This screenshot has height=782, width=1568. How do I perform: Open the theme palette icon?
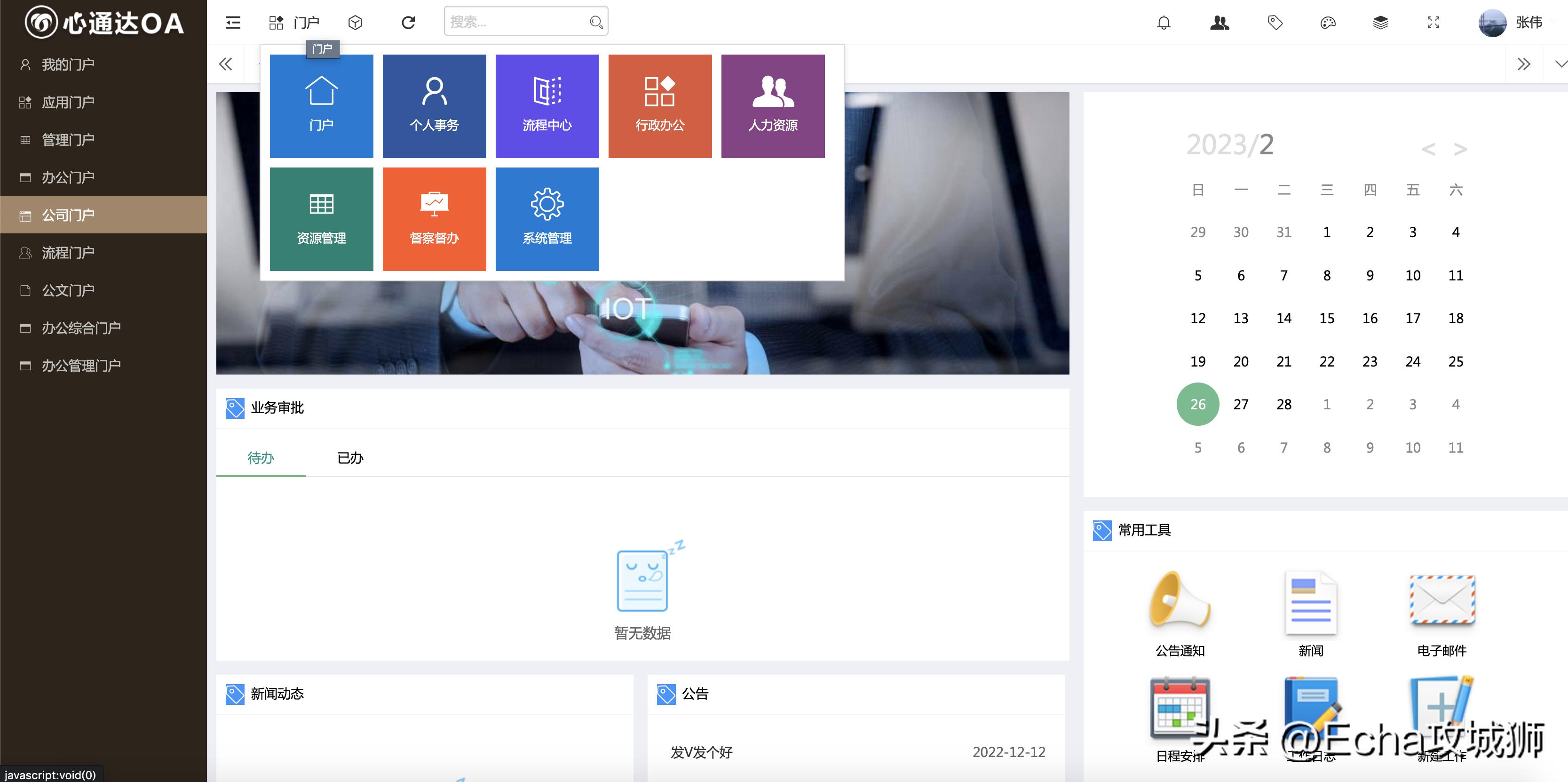point(1328,23)
